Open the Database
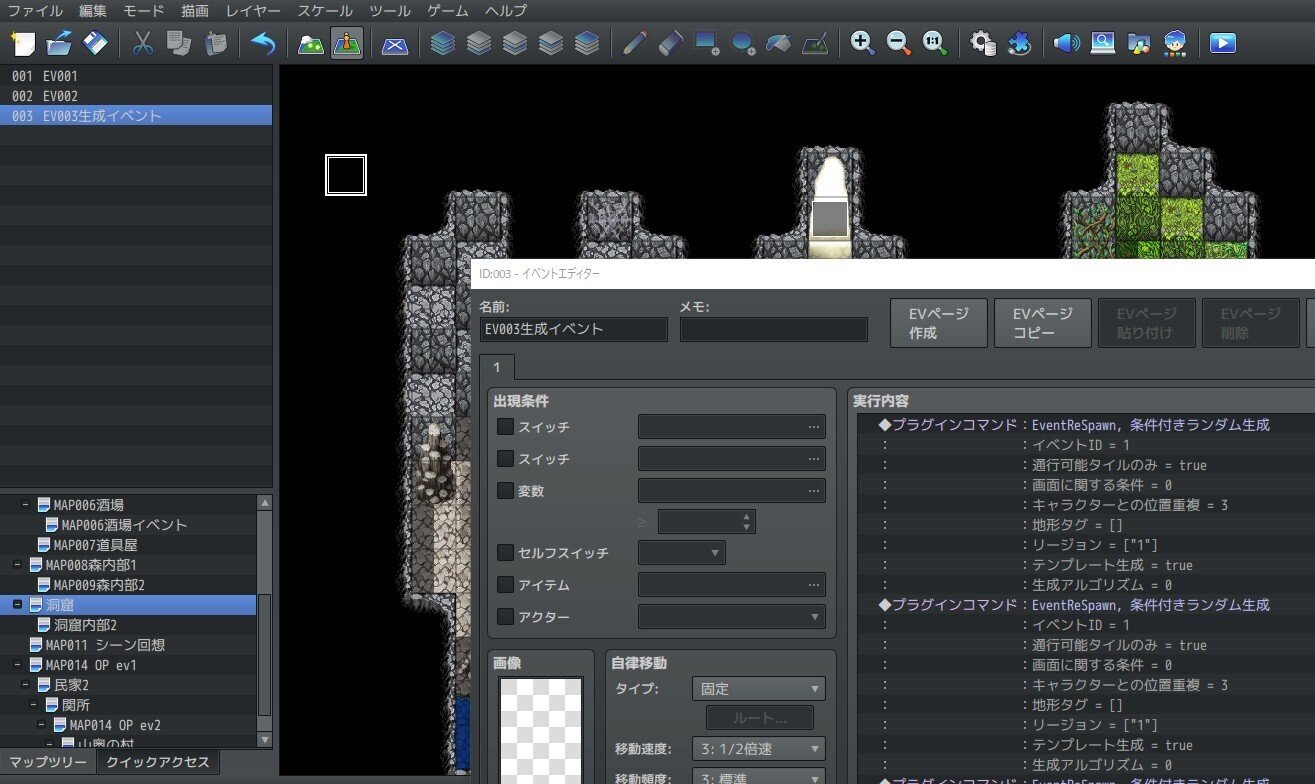 (981, 43)
